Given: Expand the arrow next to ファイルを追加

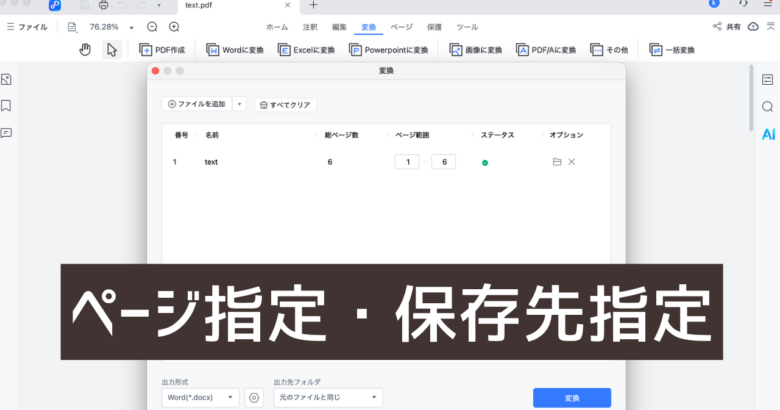Looking at the screenshot, I should click(239, 104).
